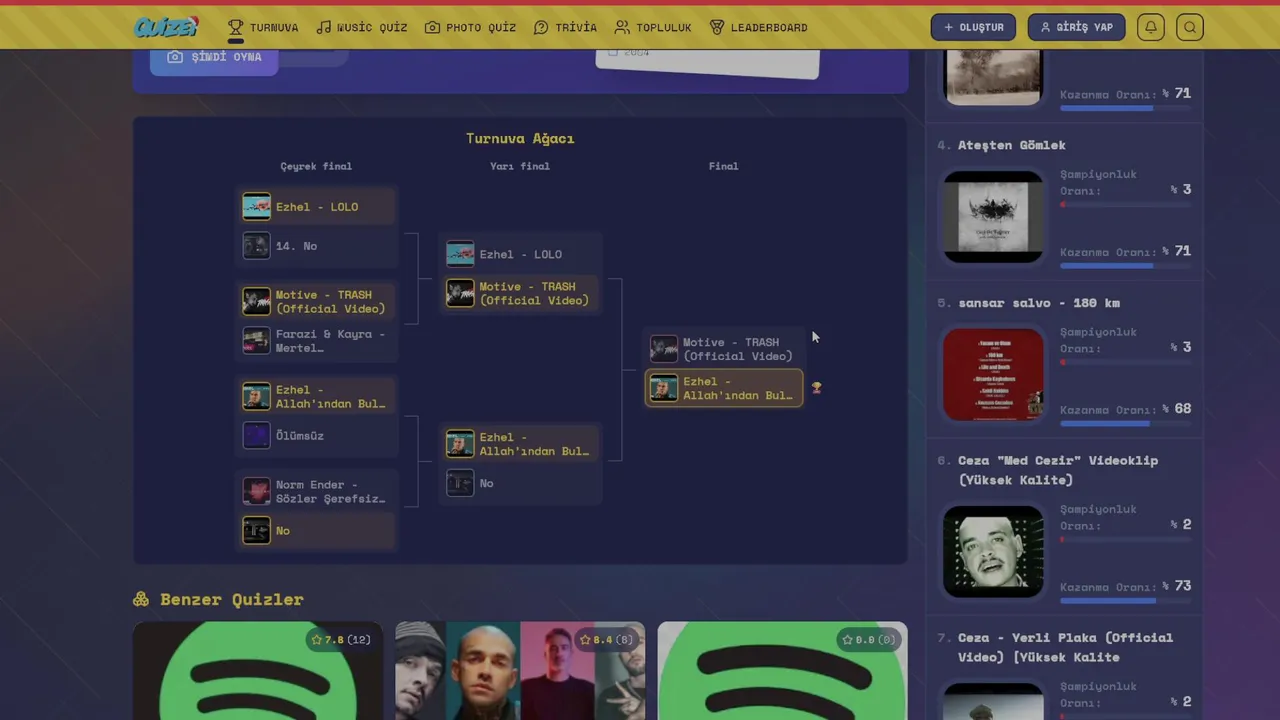The width and height of the screenshot is (1280, 720).
Task: Select the Ölümsüz bracket entry
Action: coord(317,436)
